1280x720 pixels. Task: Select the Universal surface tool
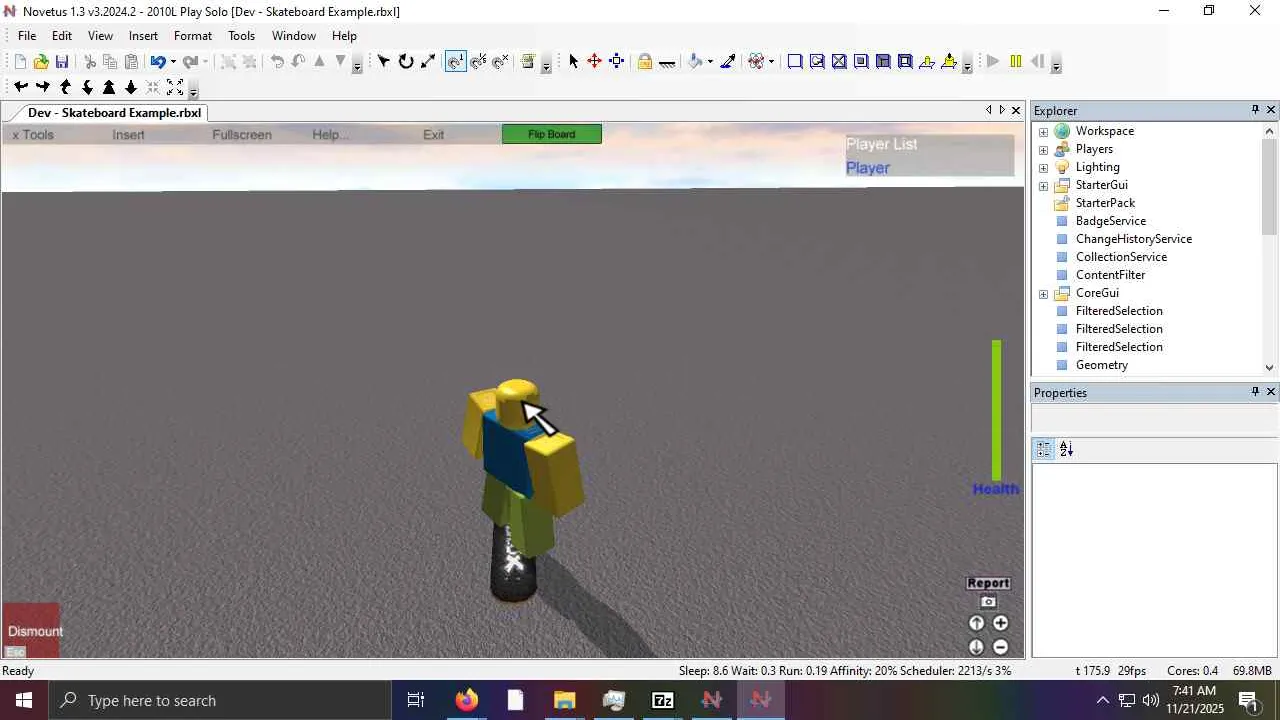point(905,62)
